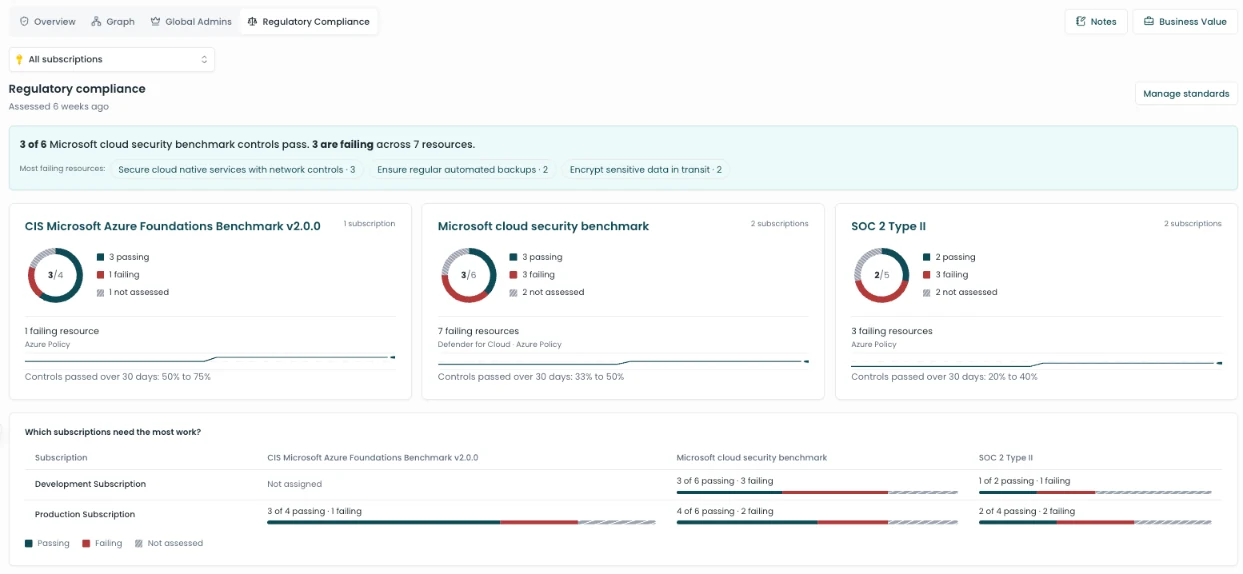
Task: Click '2 subscriptions' label on SOC 2 card
Action: coord(1192,224)
